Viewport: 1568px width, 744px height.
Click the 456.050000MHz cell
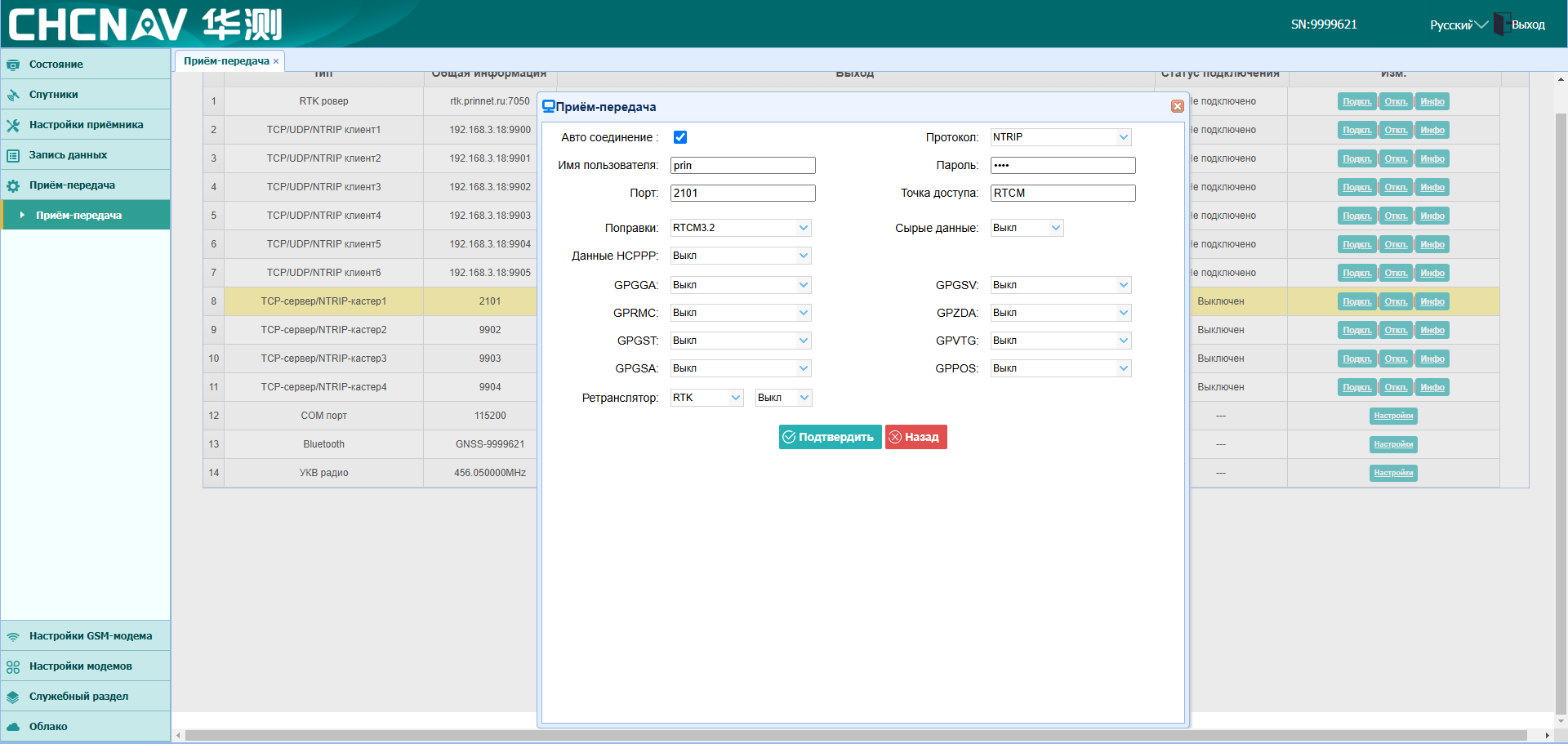tap(490, 473)
